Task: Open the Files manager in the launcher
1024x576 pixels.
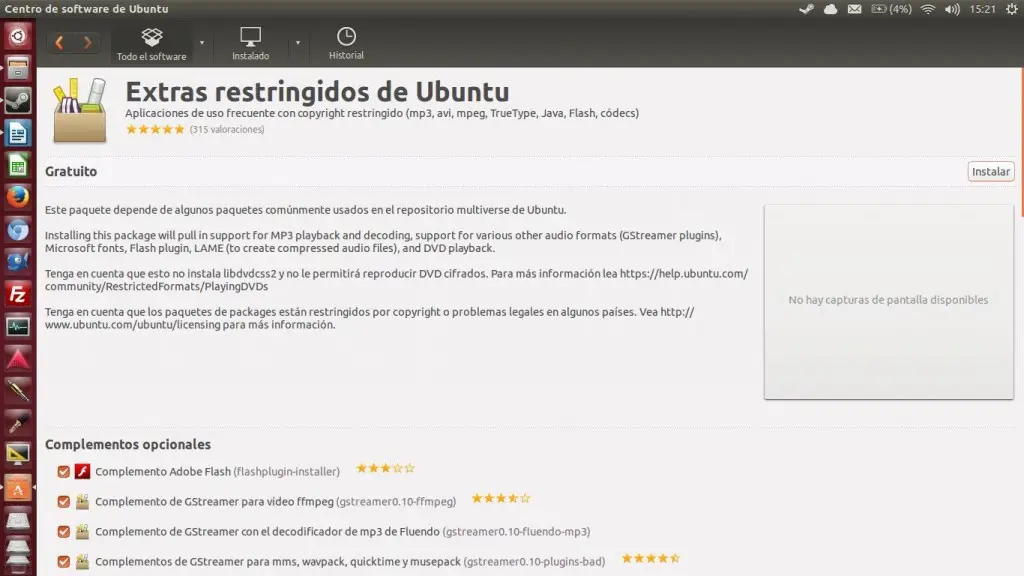Action: [18, 69]
